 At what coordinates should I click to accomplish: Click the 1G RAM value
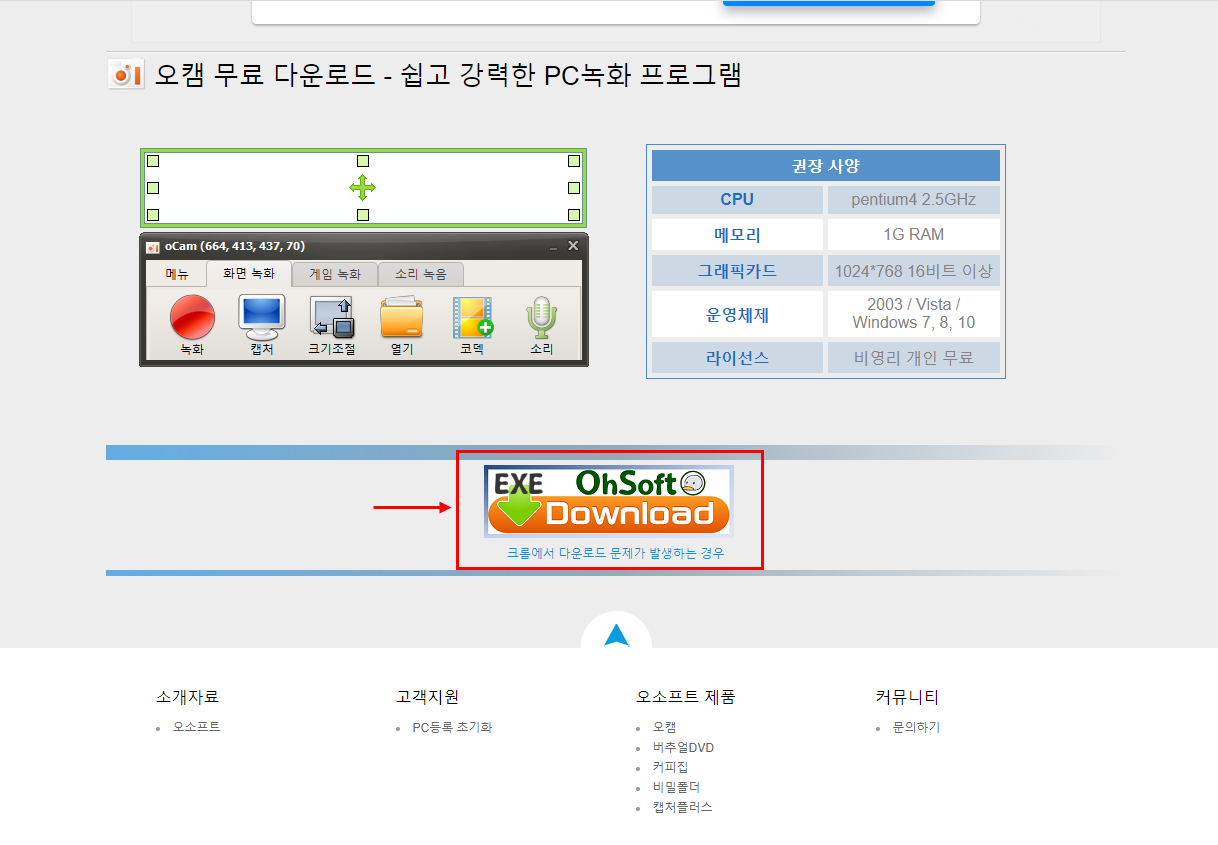tap(913, 235)
